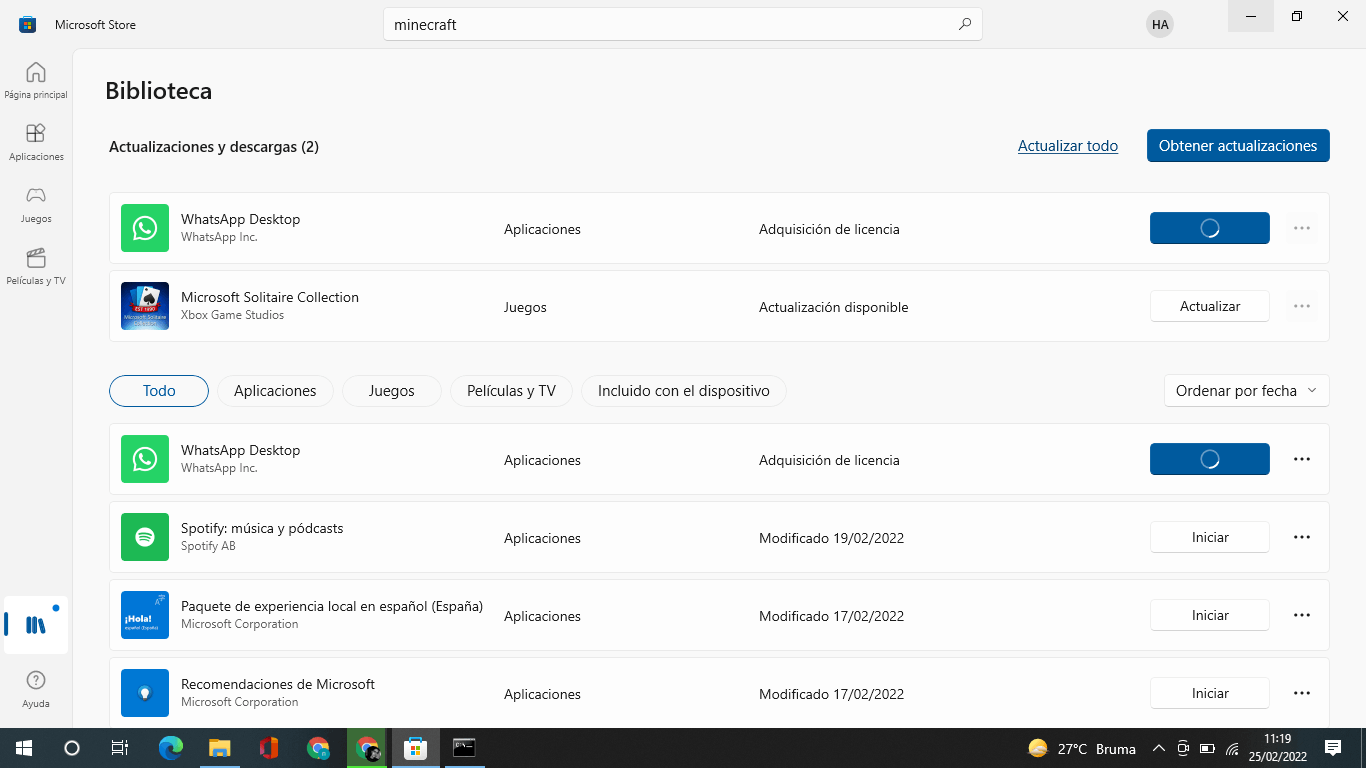This screenshot has width=1366, height=768.
Task: Open the notification center icon
Action: click(1333, 748)
